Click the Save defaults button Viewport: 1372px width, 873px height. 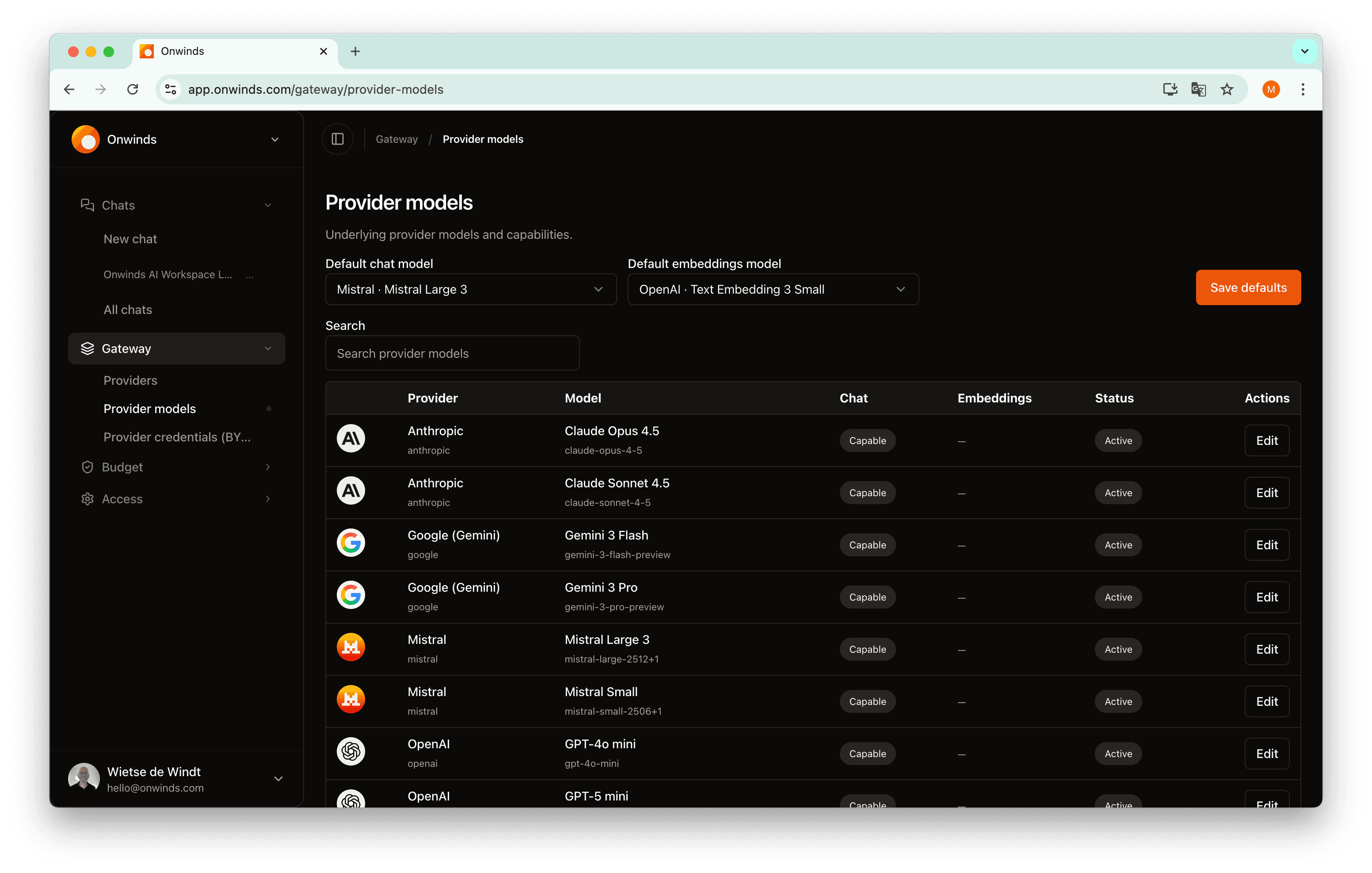[x=1248, y=287]
